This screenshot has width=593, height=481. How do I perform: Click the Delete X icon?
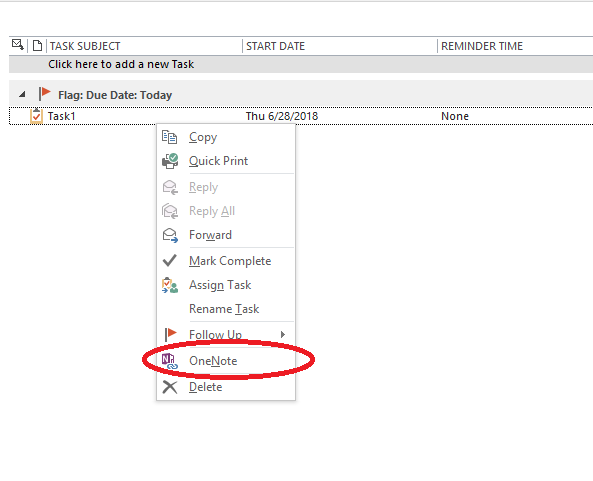click(x=170, y=387)
